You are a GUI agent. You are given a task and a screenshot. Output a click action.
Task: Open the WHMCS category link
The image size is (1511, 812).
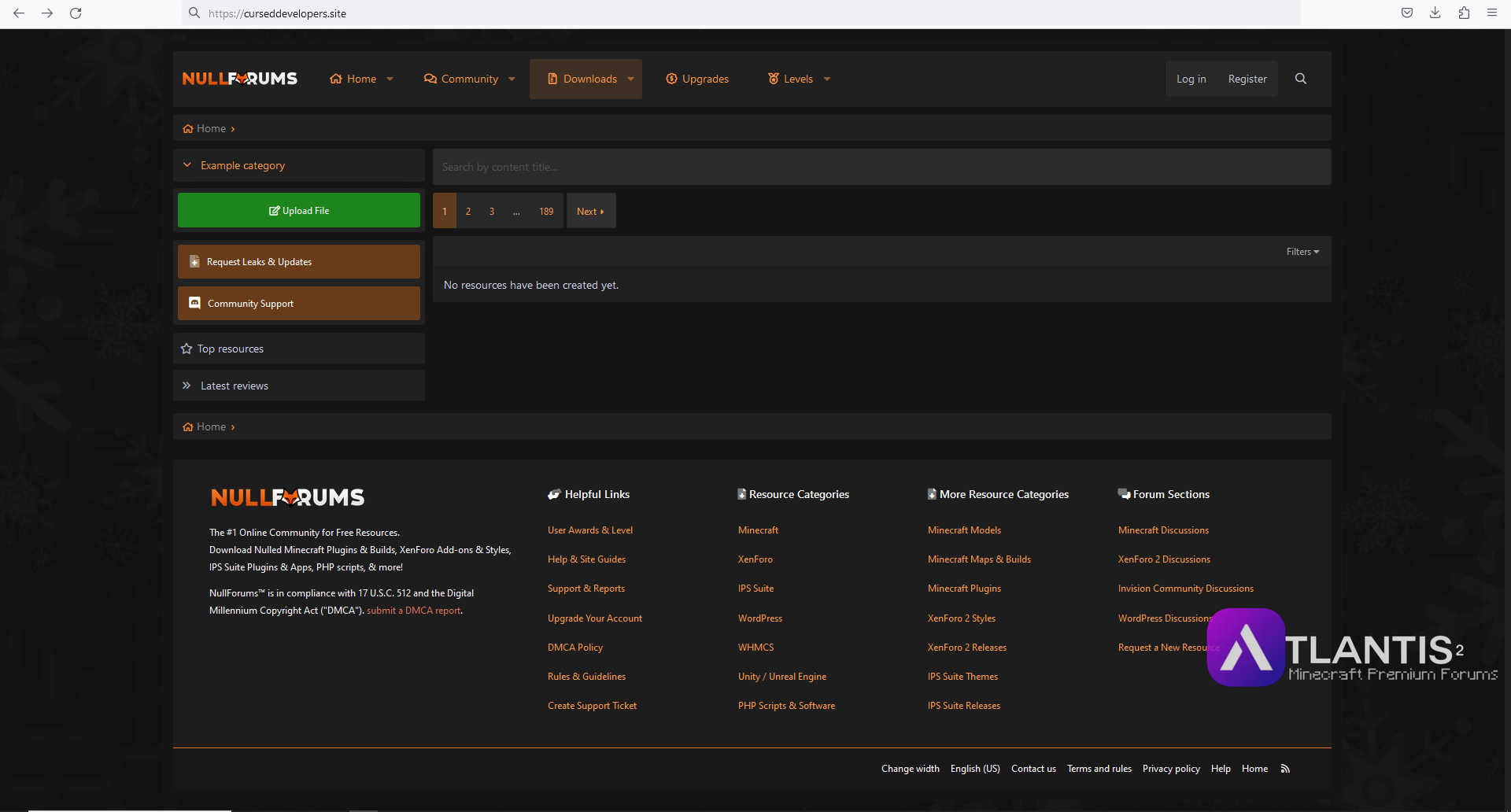(756, 648)
